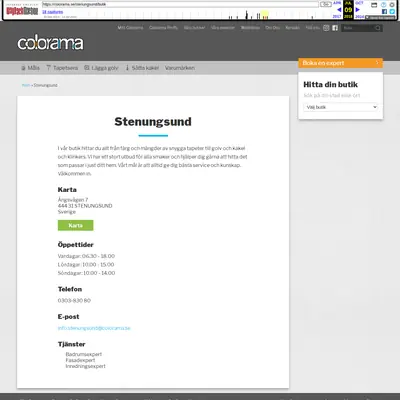Click the Colorama logo

[50, 43]
